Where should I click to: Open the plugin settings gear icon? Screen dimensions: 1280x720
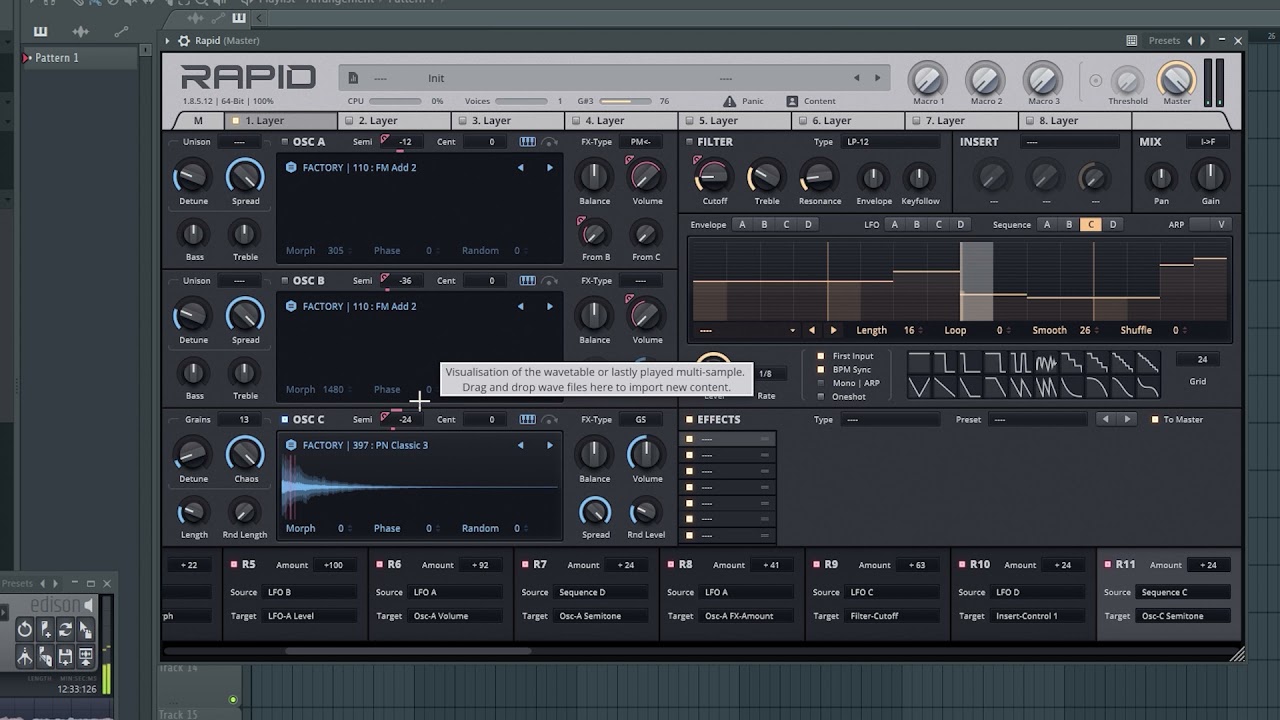click(x=183, y=41)
